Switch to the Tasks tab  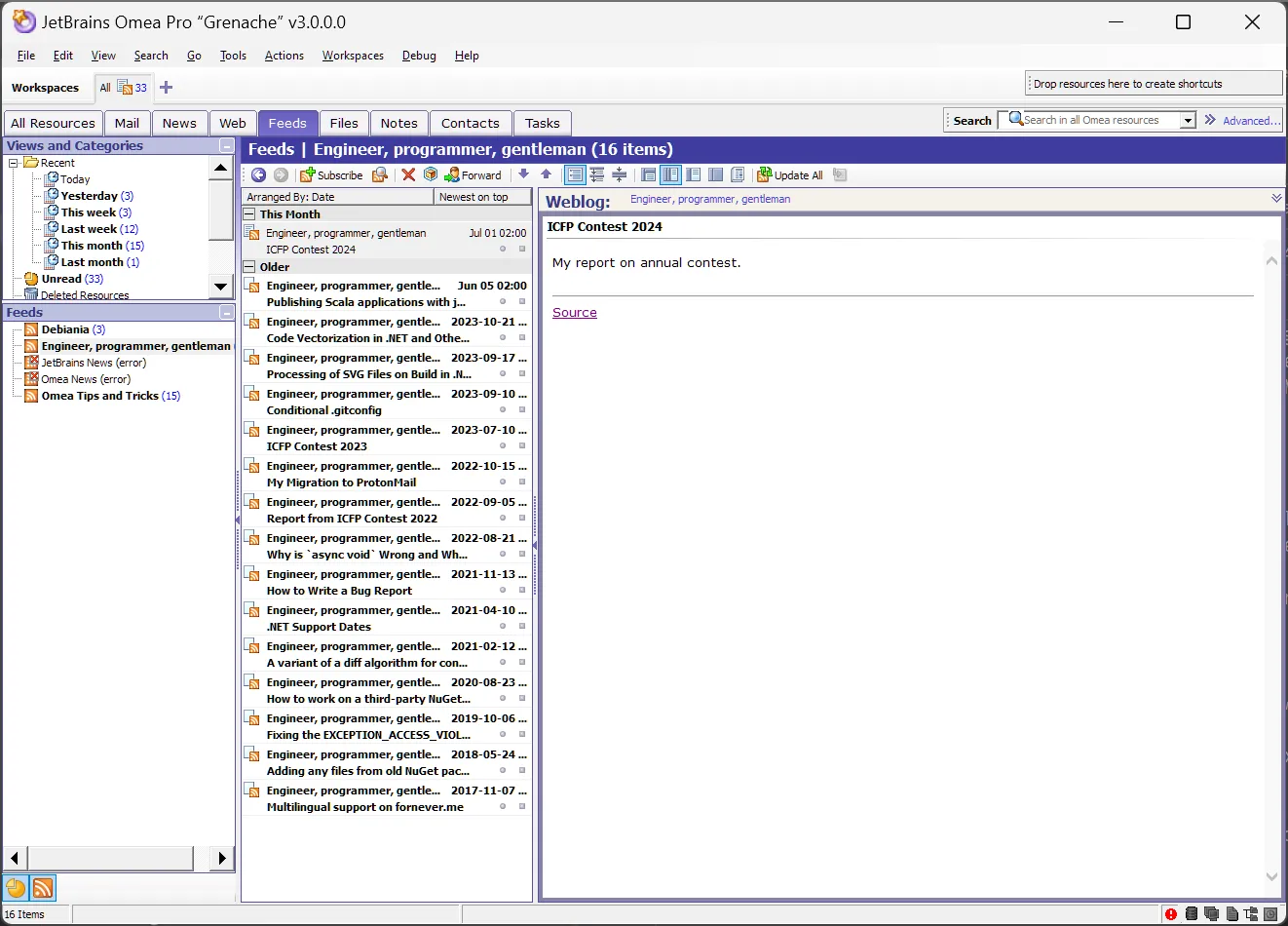(542, 123)
